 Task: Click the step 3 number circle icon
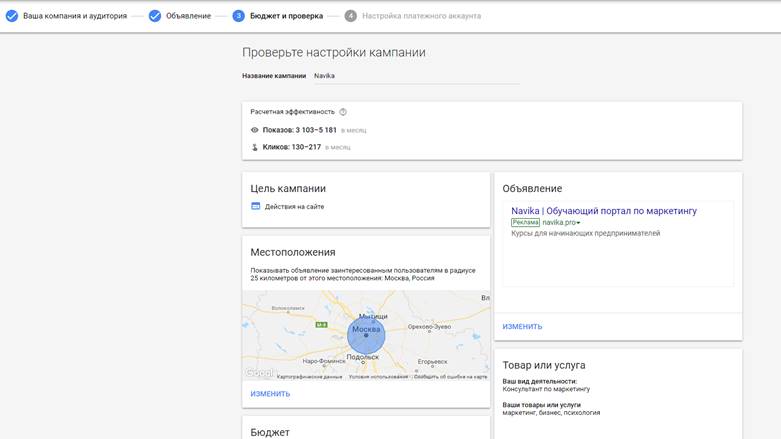pos(238,16)
